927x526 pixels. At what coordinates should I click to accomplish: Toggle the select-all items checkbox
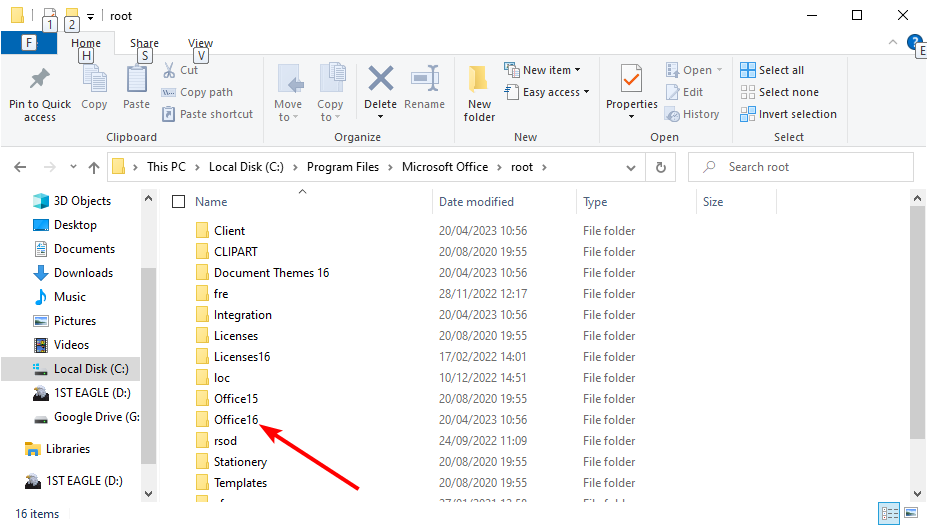[x=179, y=202]
